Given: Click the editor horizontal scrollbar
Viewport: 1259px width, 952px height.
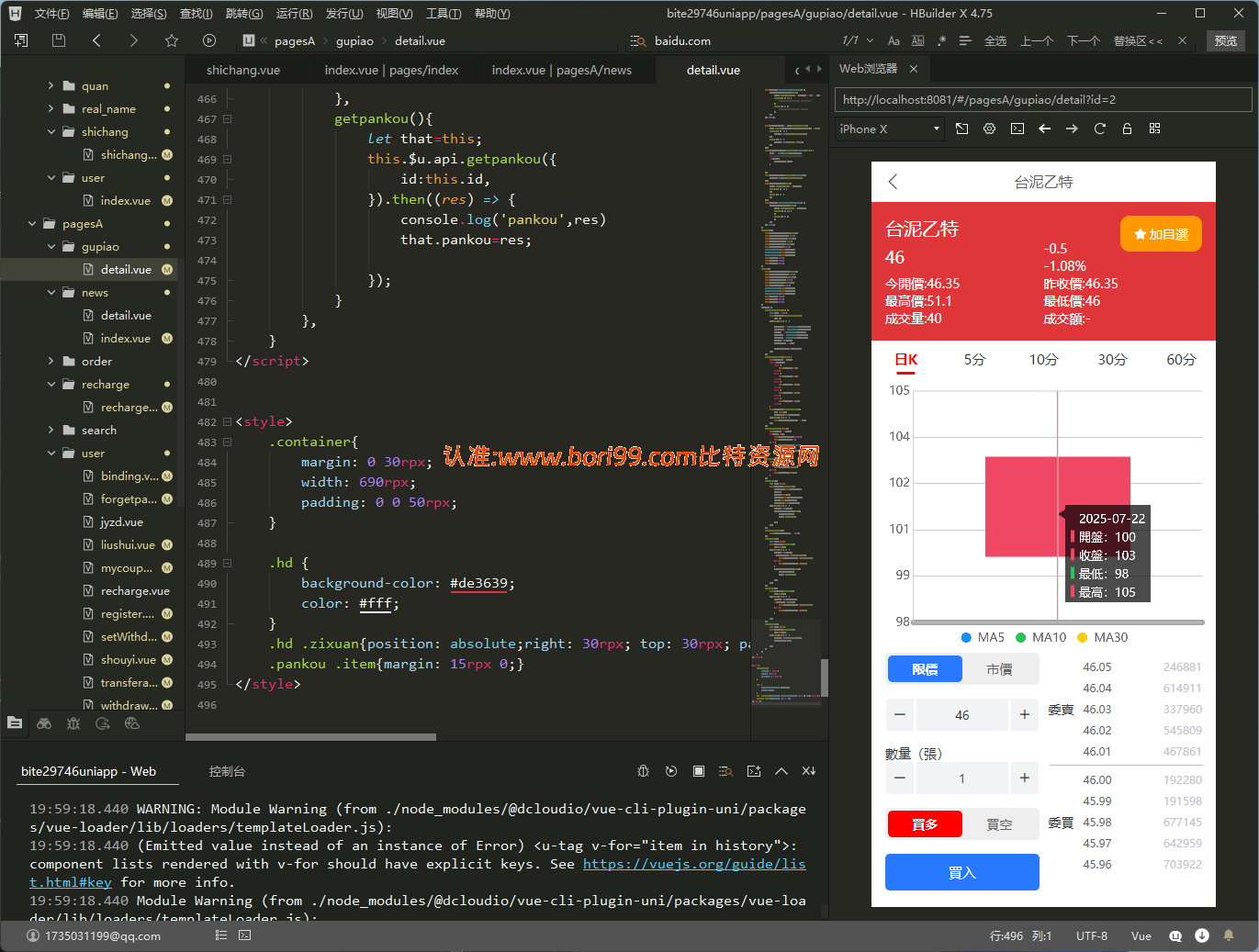Looking at the screenshot, I should (310, 736).
